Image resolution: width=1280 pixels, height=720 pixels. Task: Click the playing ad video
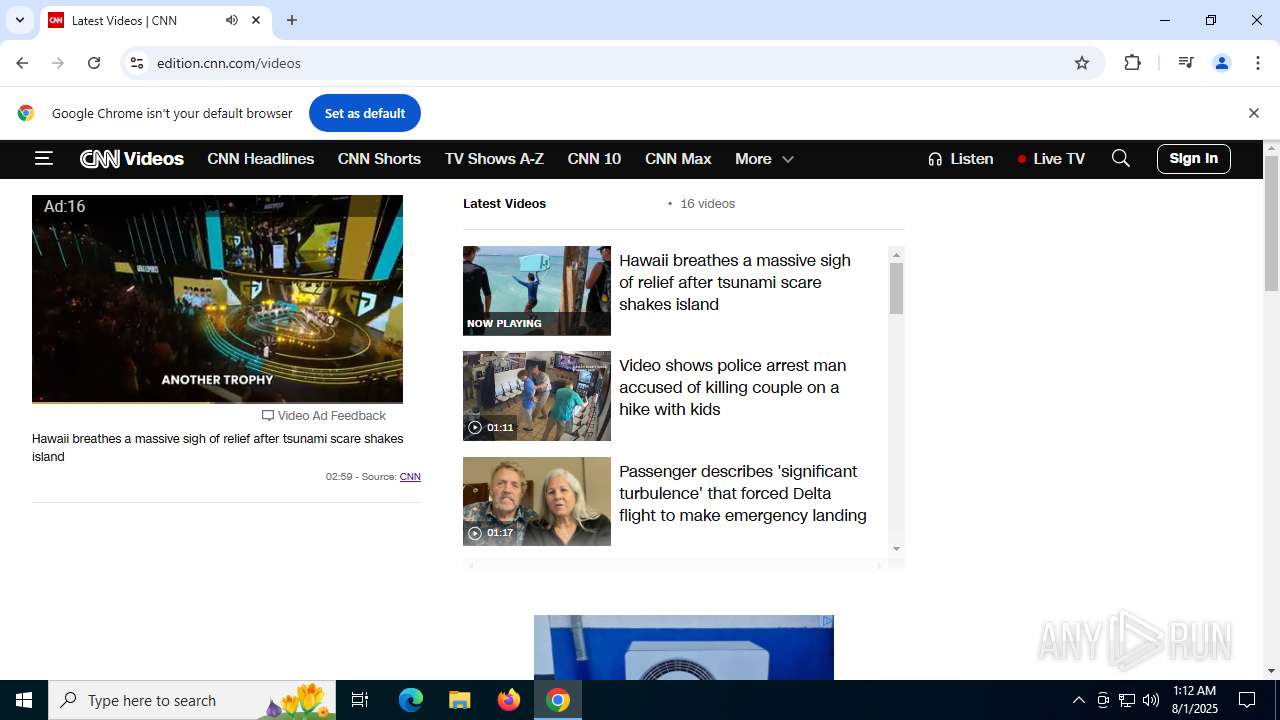217,299
